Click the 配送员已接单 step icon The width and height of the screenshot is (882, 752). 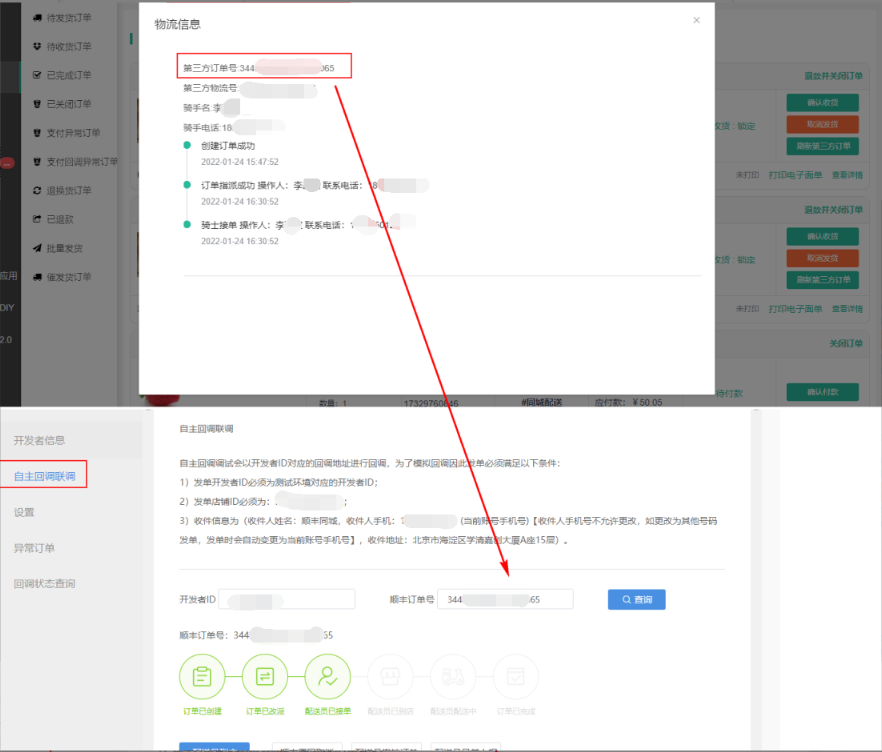[328, 677]
